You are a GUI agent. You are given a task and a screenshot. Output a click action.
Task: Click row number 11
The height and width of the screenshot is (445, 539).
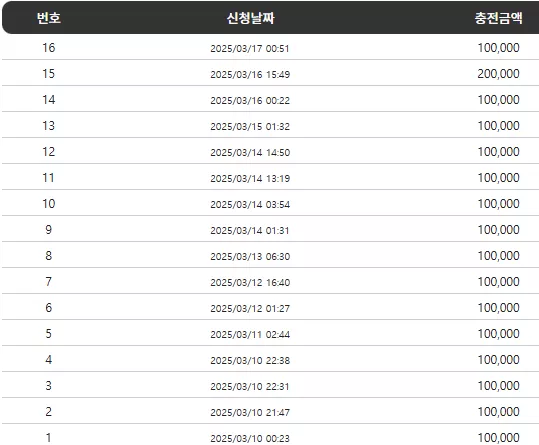tap(48, 178)
